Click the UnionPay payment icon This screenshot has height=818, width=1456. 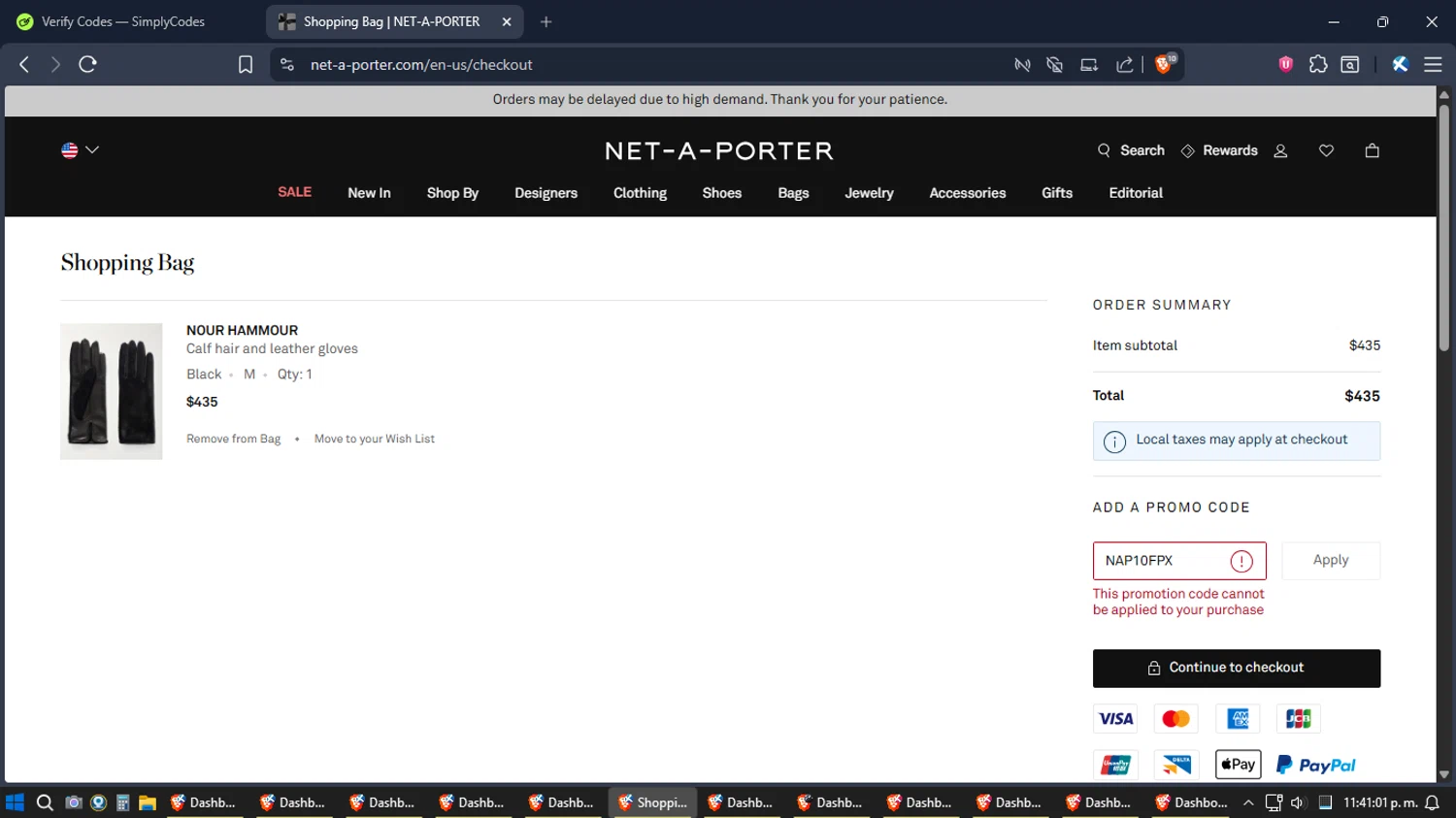(1115, 765)
